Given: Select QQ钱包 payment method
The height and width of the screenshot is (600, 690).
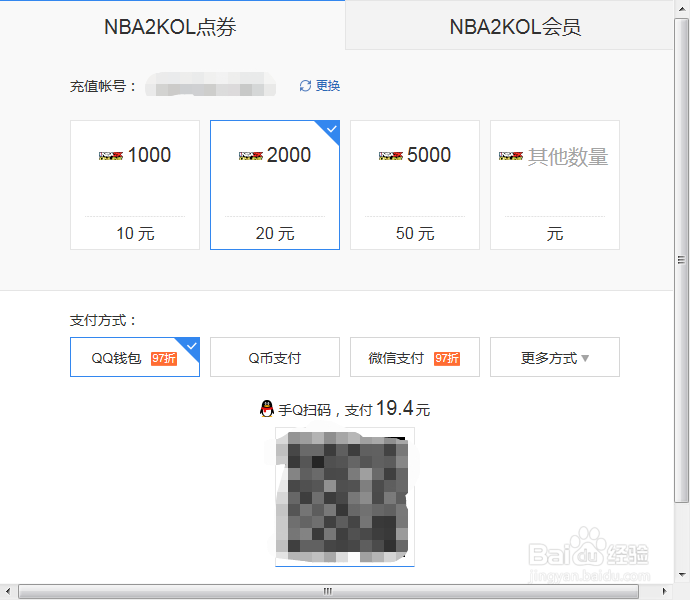Looking at the screenshot, I should pos(135,357).
